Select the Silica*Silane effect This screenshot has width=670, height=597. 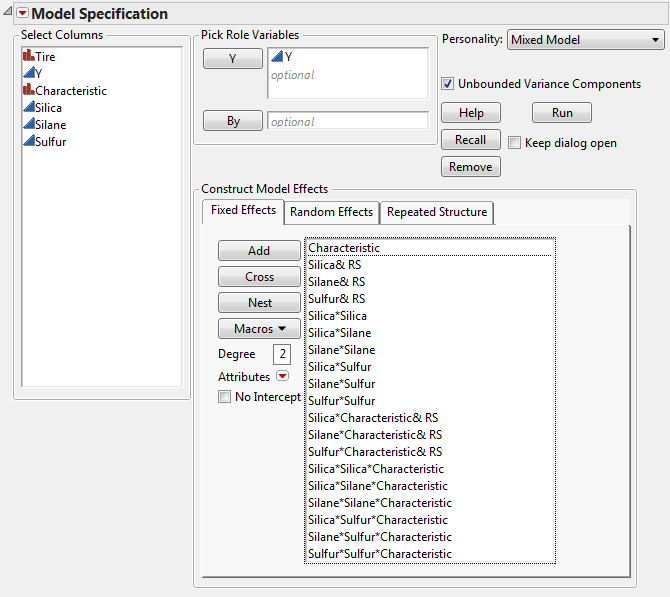tap(430, 333)
